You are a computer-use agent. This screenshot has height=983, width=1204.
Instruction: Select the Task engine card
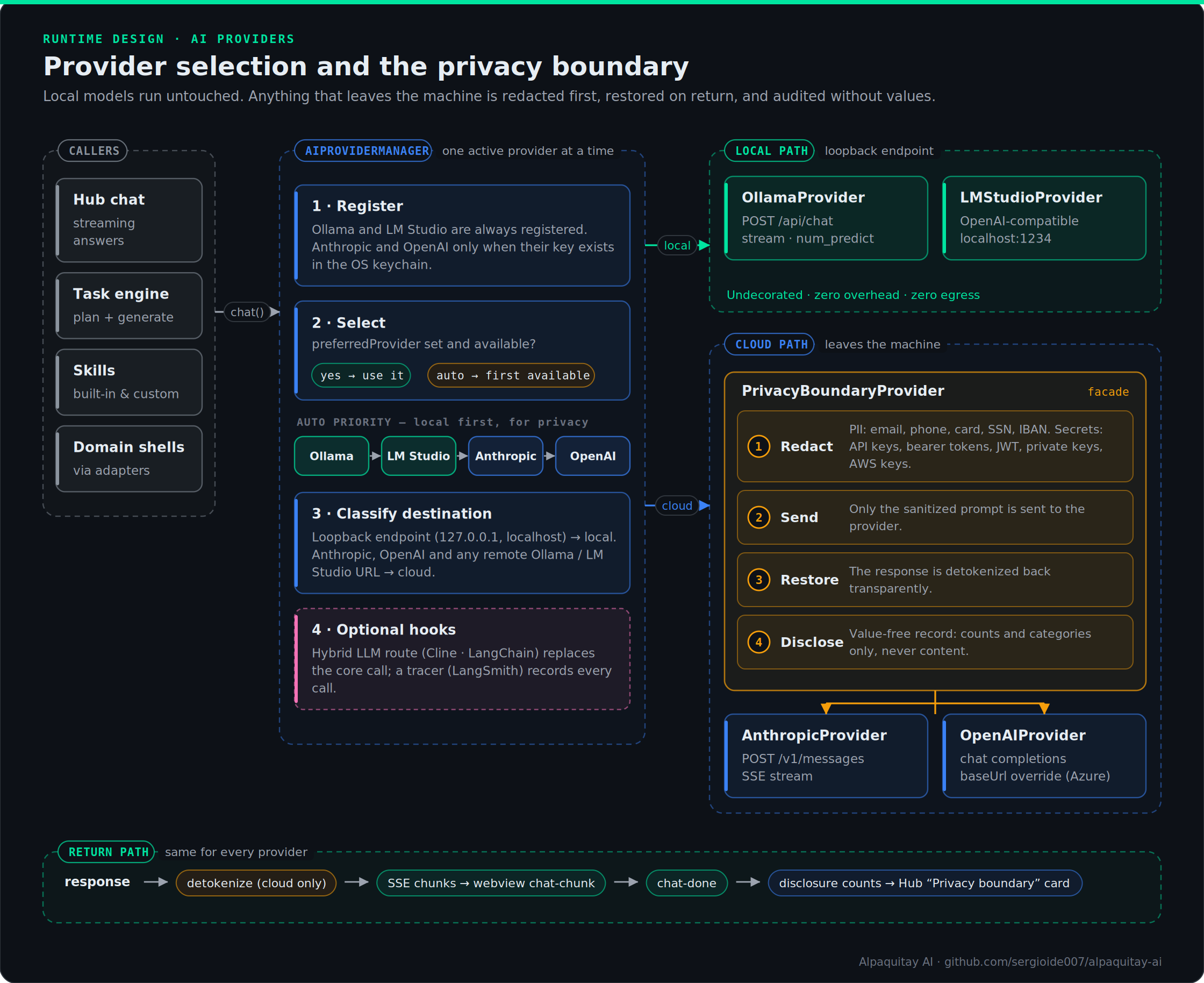click(x=129, y=306)
